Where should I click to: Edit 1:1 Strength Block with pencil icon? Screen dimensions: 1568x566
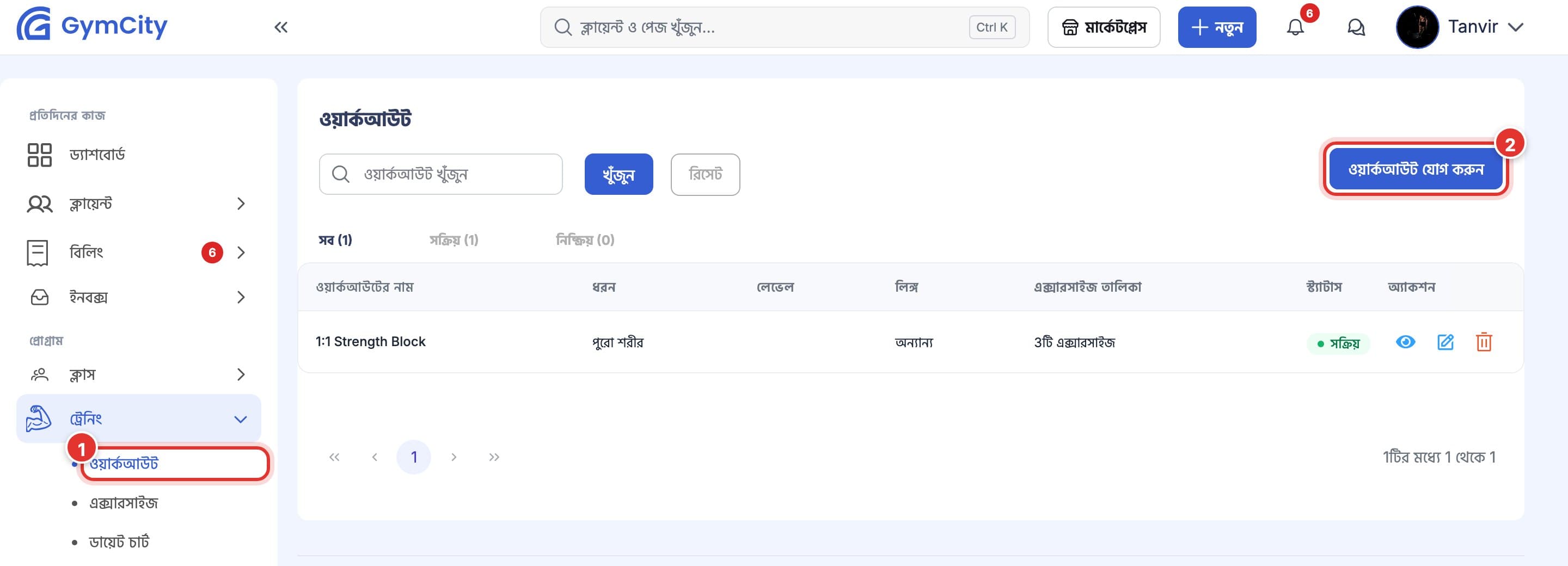tap(1445, 342)
